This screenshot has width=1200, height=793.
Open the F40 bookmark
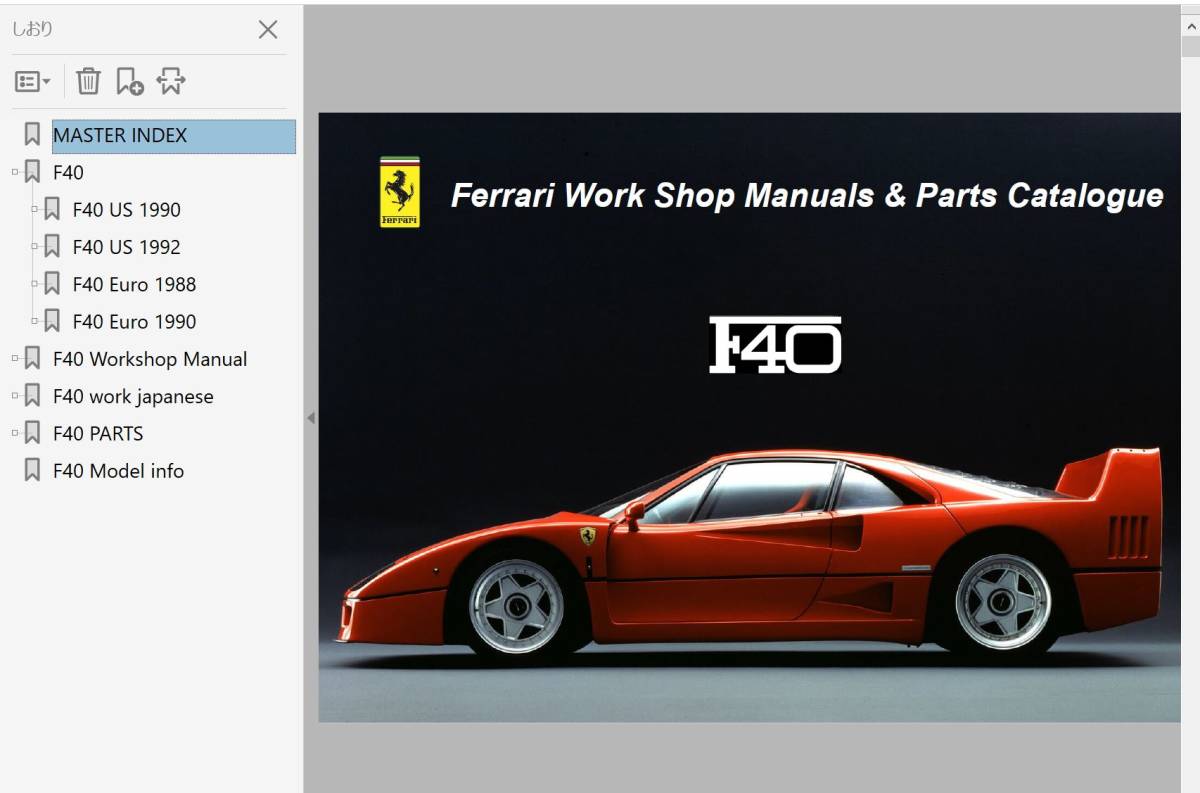click(68, 173)
